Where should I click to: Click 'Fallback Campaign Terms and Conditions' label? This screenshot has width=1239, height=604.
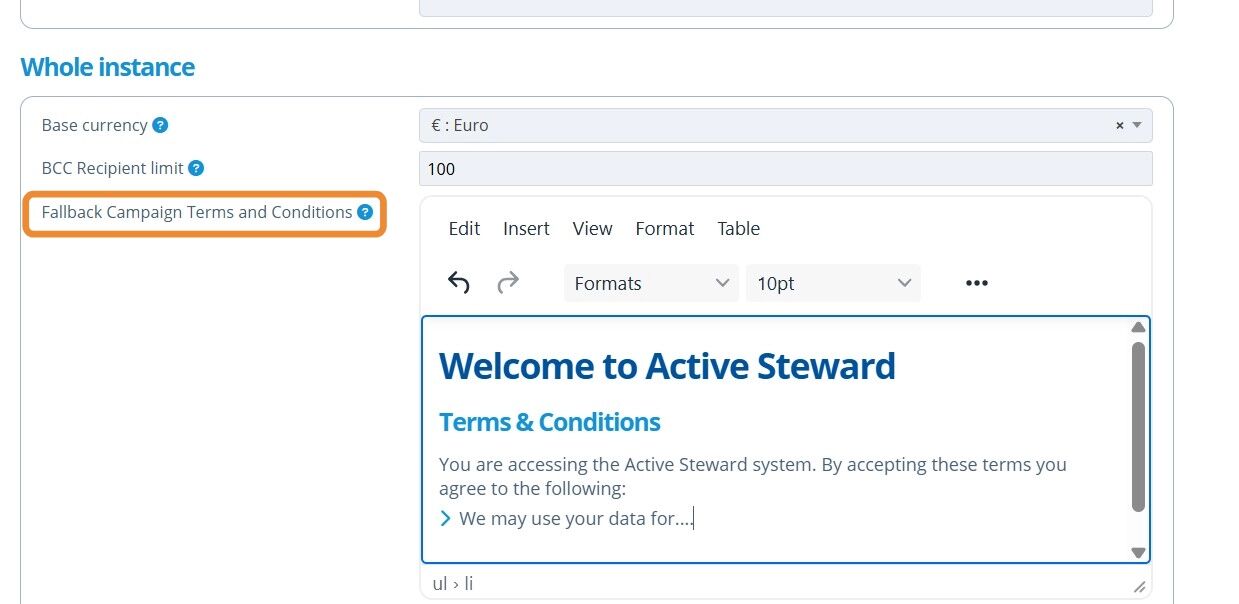pyautogui.click(x=197, y=212)
